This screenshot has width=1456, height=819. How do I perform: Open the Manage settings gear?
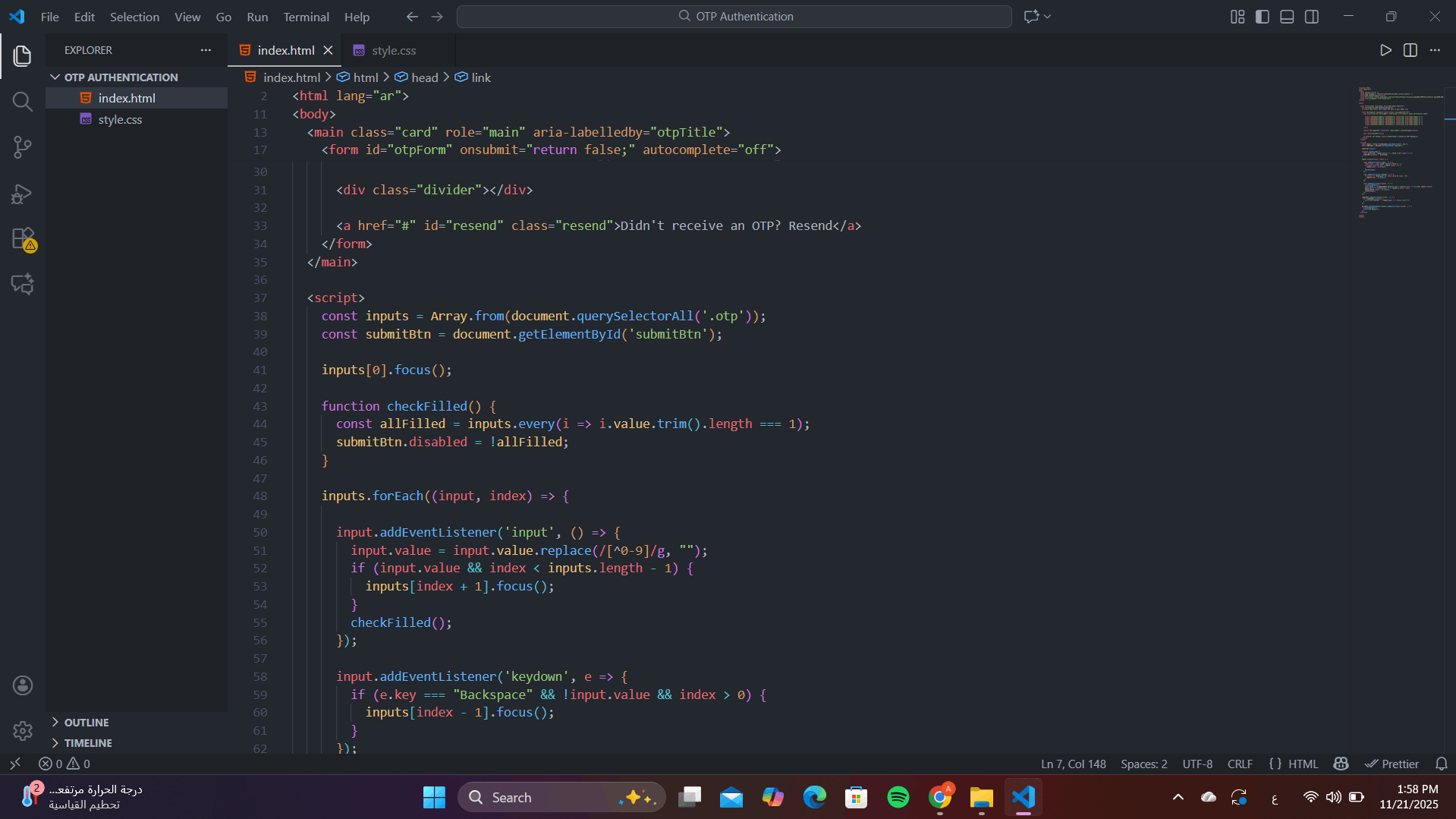(x=23, y=730)
